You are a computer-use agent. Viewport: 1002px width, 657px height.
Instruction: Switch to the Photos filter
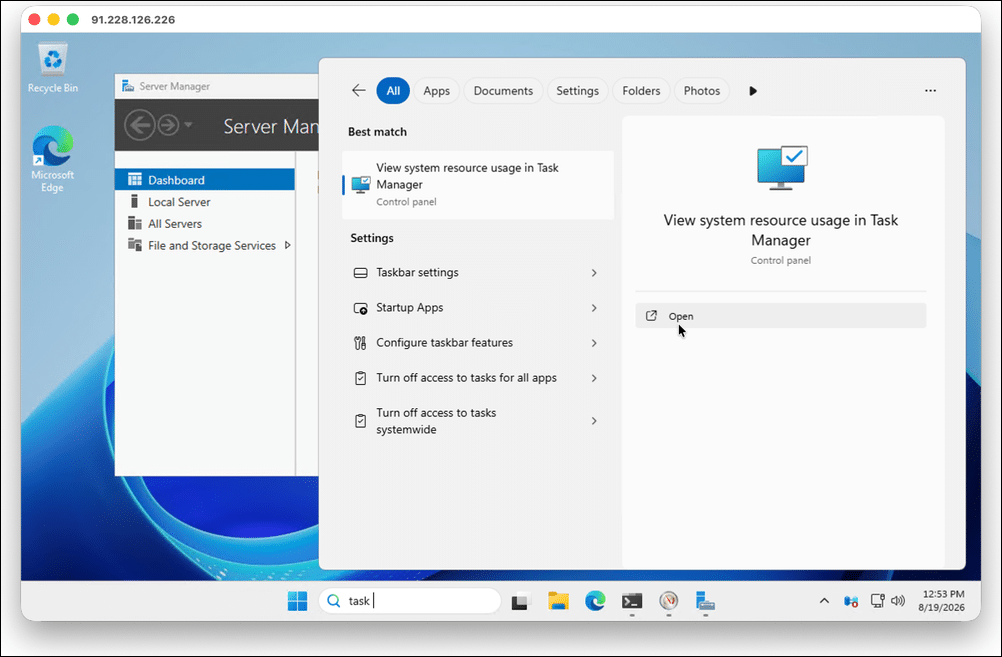702,91
